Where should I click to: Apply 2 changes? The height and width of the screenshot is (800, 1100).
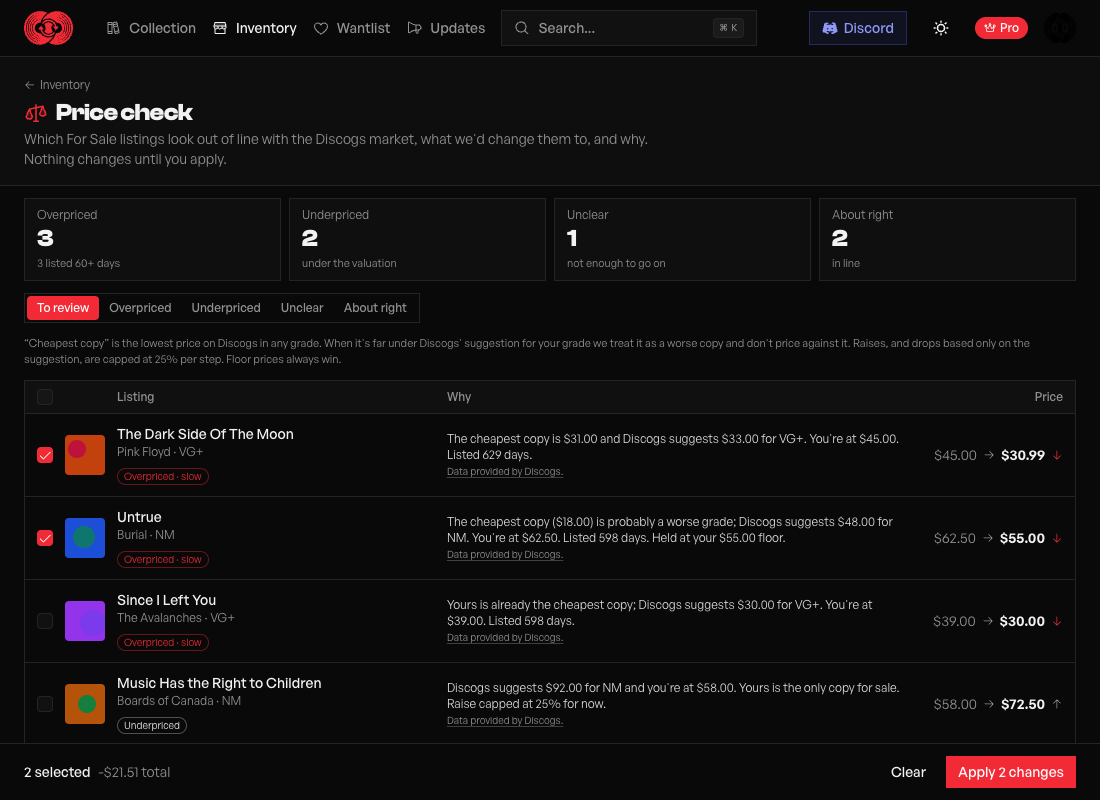pos(1010,772)
